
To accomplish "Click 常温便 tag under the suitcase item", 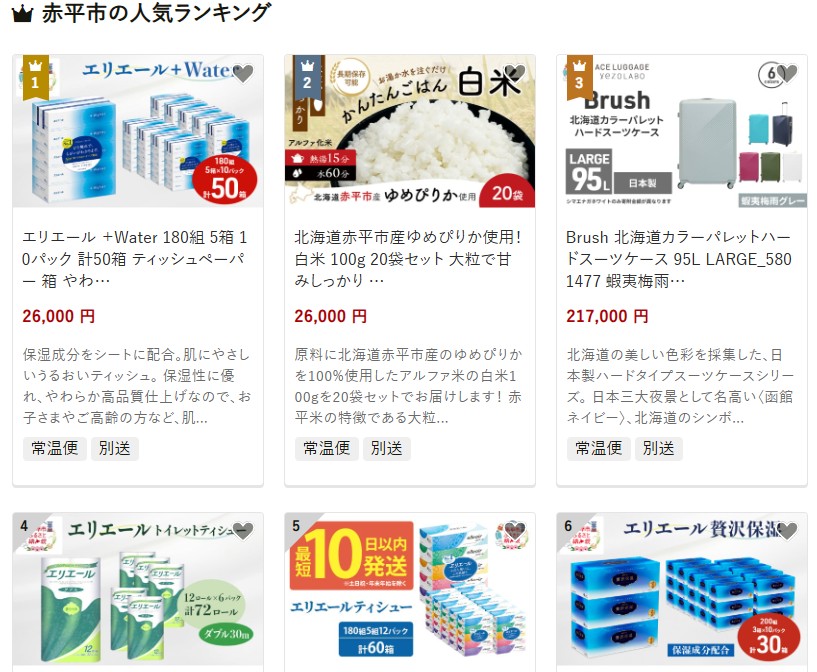I will 599,449.
